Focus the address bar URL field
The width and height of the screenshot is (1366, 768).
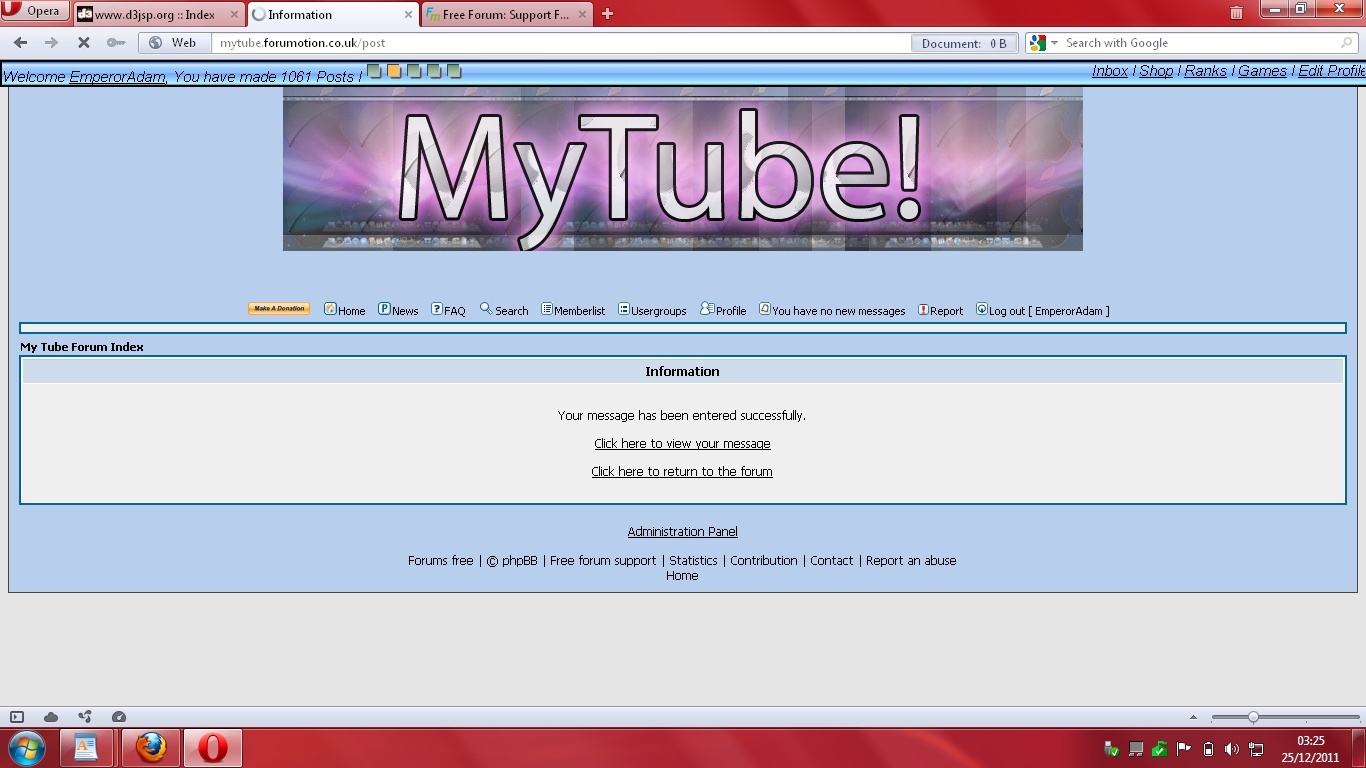[x=560, y=43]
